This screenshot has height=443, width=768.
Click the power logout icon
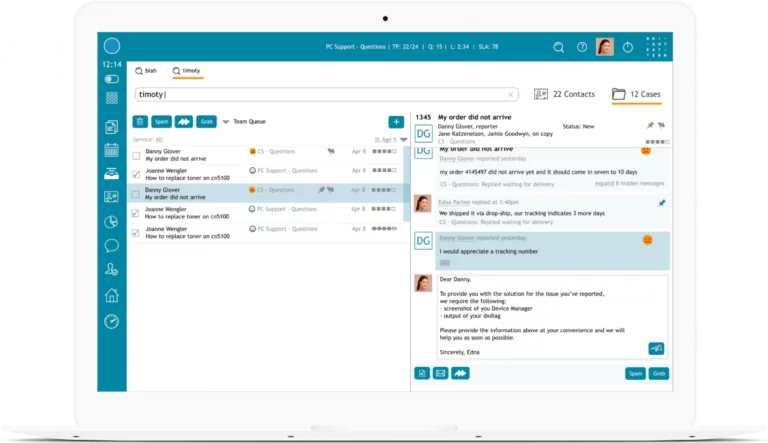[x=628, y=47]
